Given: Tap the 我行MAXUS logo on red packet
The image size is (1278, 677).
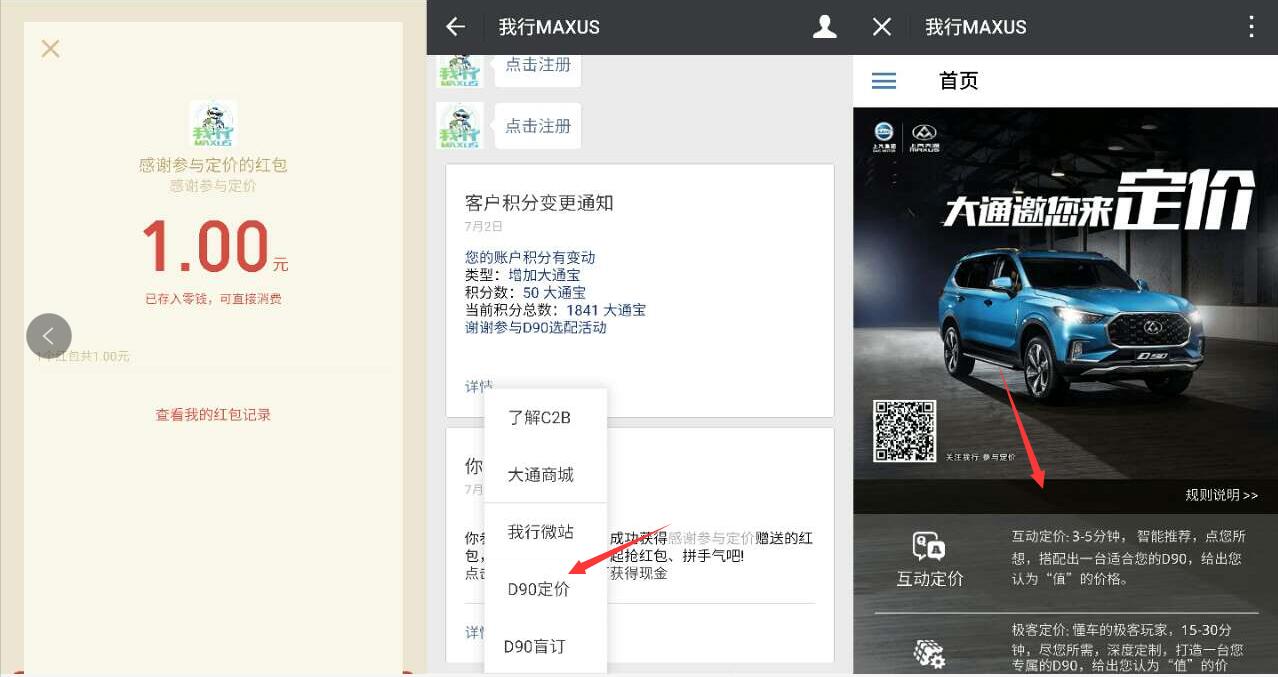Looking at the screenshot, I should pyautogui.click(x=213, y=124).
